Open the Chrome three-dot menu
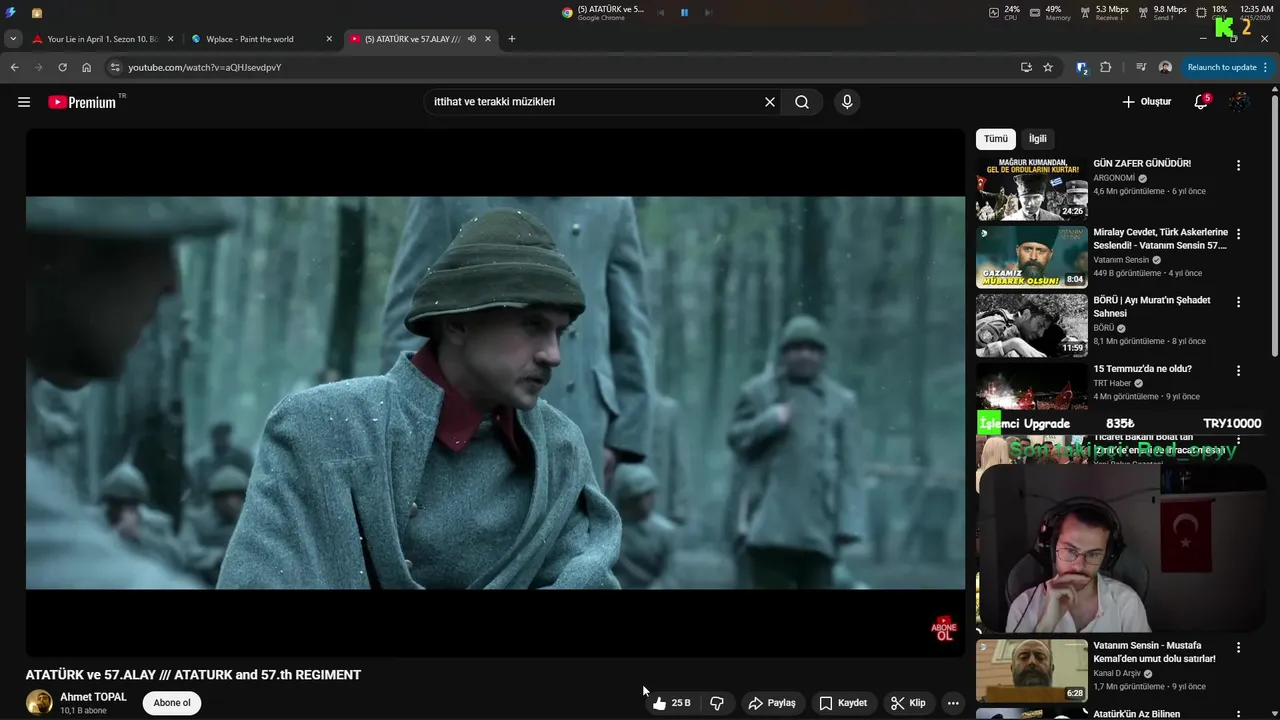 tap(1266, 67)
